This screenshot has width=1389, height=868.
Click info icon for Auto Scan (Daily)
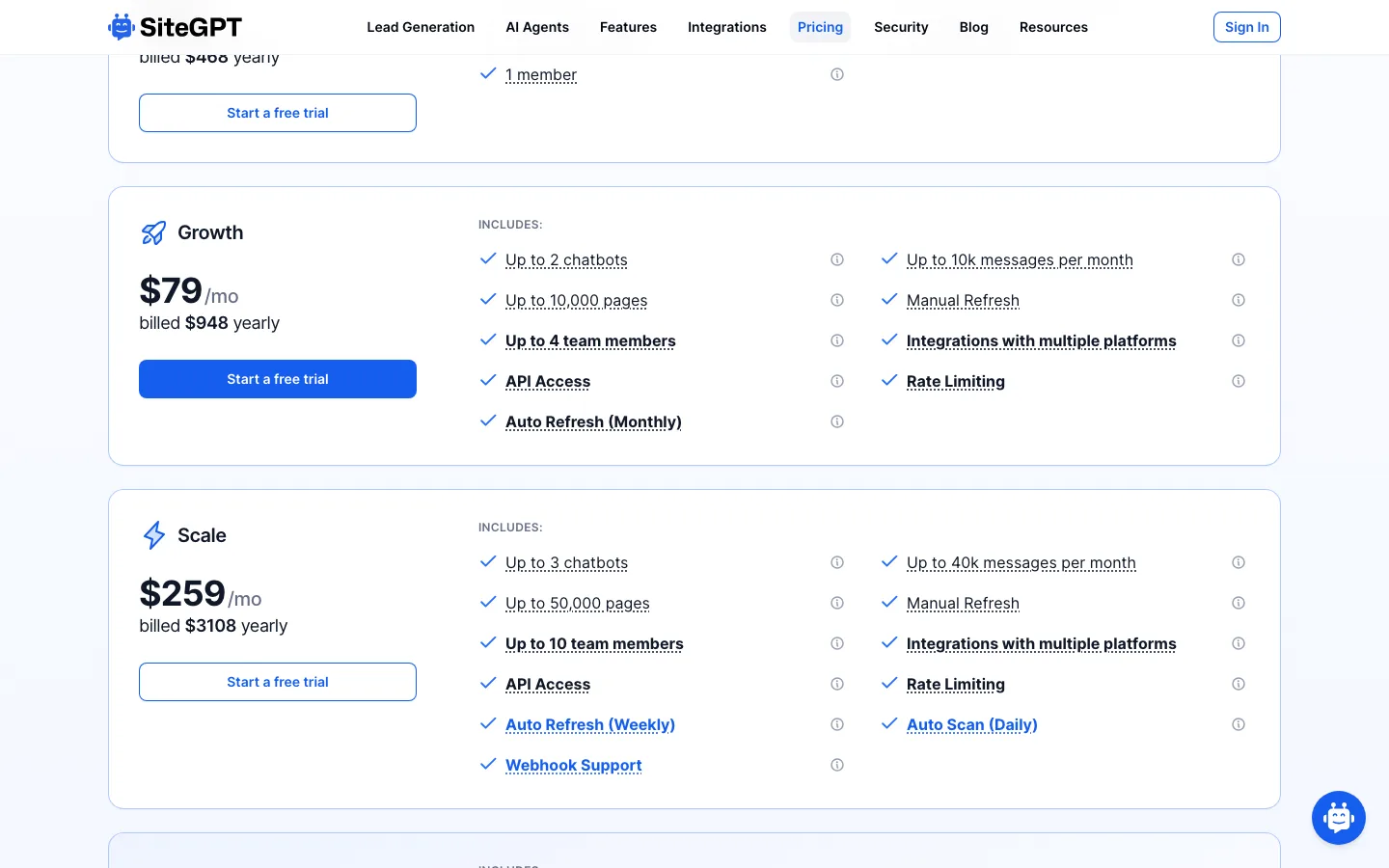[1239, 724]
